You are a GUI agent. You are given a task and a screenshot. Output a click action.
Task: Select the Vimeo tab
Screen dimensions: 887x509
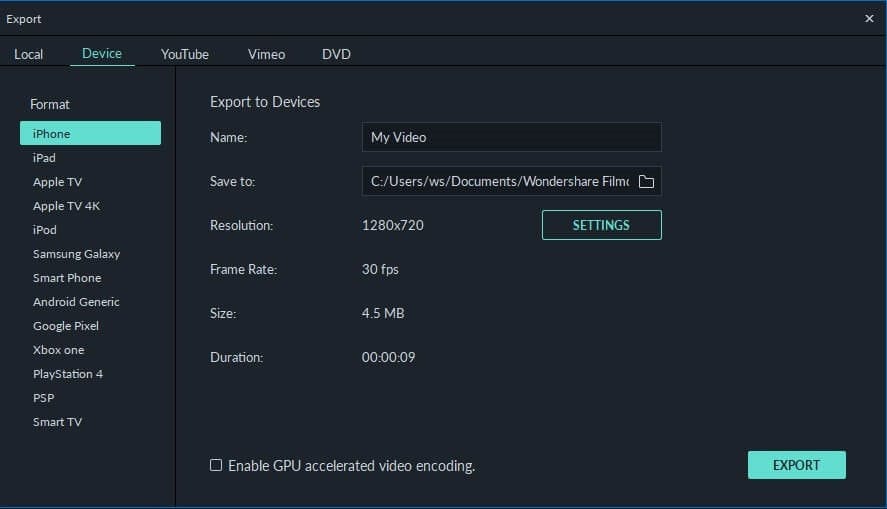point(266,54)
